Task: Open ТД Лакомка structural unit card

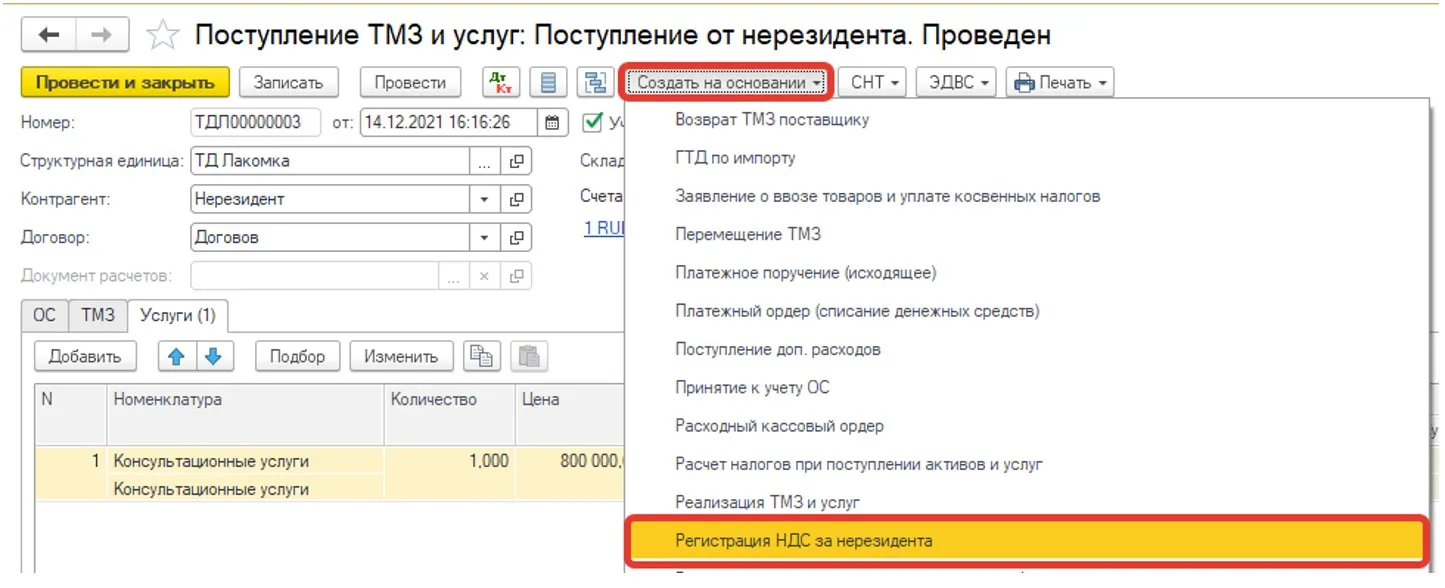Action: (517, 161)
